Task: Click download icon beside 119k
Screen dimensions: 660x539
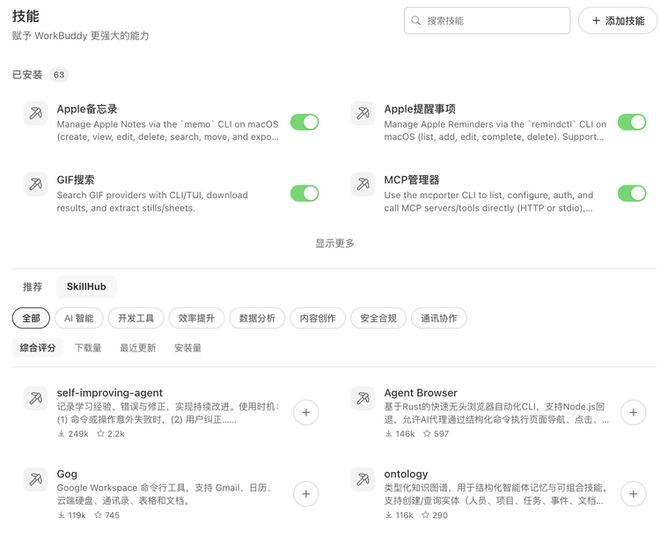Action: click(61, 515)
